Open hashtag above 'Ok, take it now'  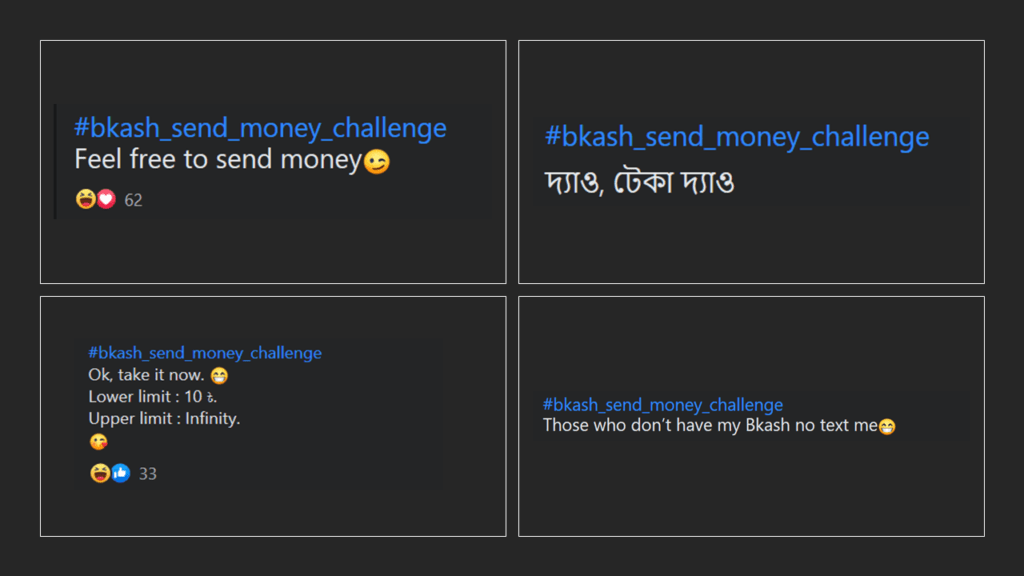coord(205,353)
